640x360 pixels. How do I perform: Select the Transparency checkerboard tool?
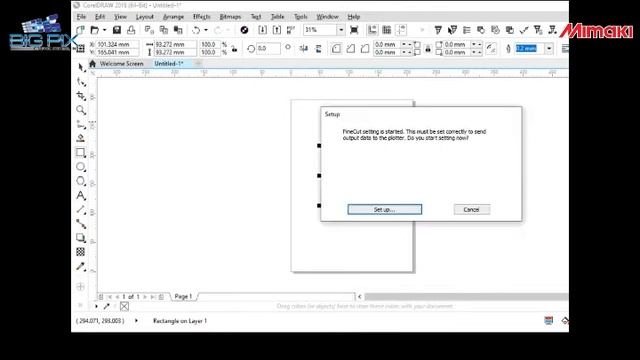(x=81, y=252)
